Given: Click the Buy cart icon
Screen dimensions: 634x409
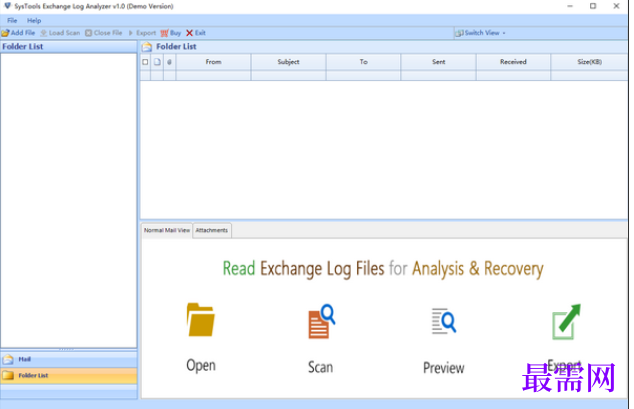Looking at the screenshot, I should pos(164,33).
